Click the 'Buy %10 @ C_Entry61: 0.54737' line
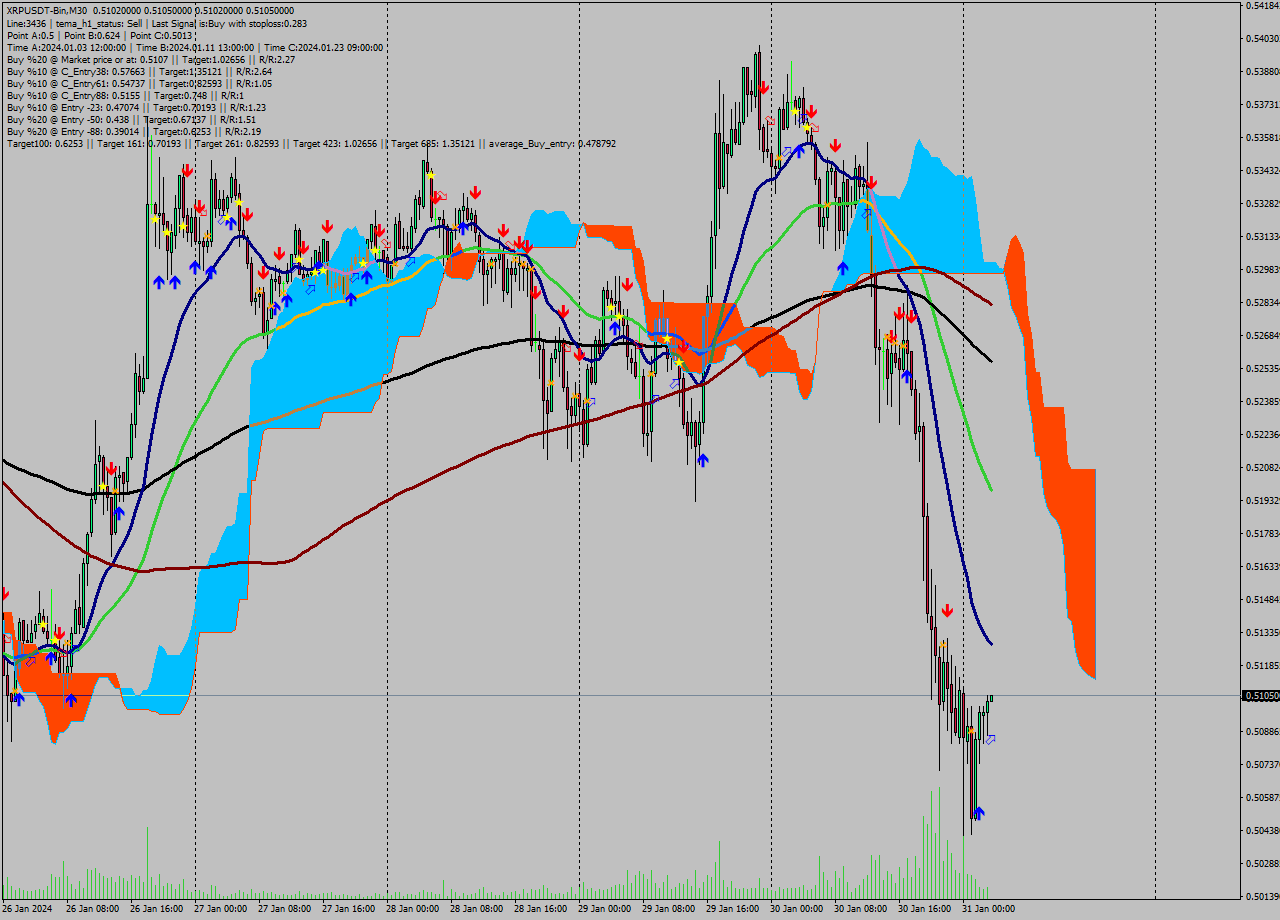The height and width of the screenshot is (920, 1280). coord(139,83)
